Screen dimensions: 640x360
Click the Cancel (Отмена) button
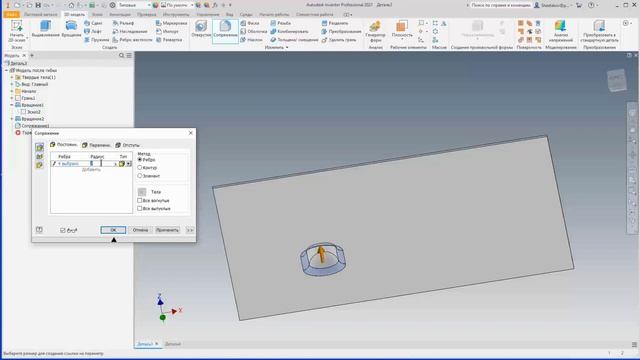pos(140,230)
